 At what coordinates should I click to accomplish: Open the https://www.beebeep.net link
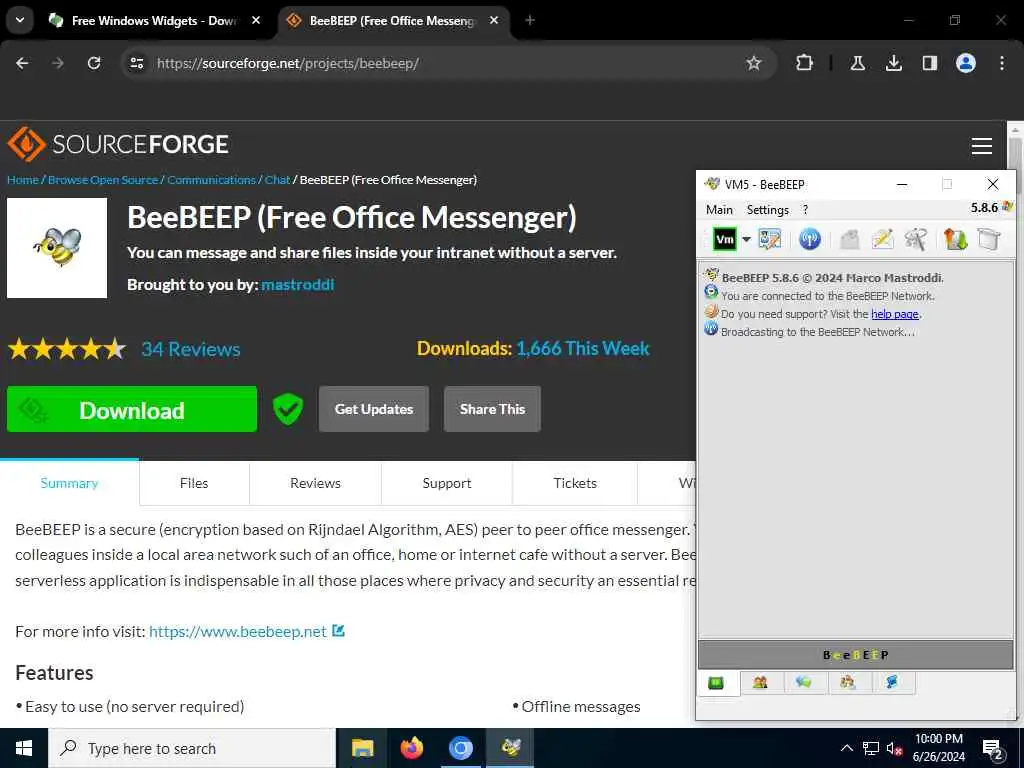[238, 632]
